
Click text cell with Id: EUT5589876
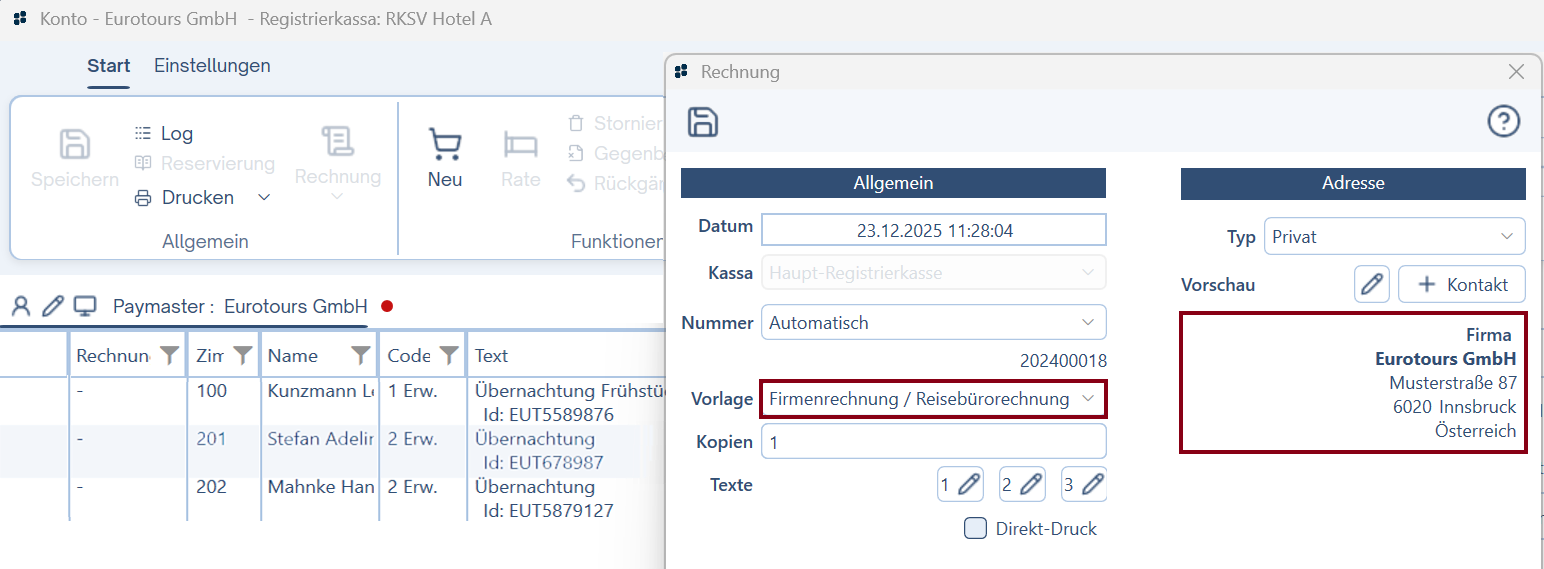tap(566, 401)
